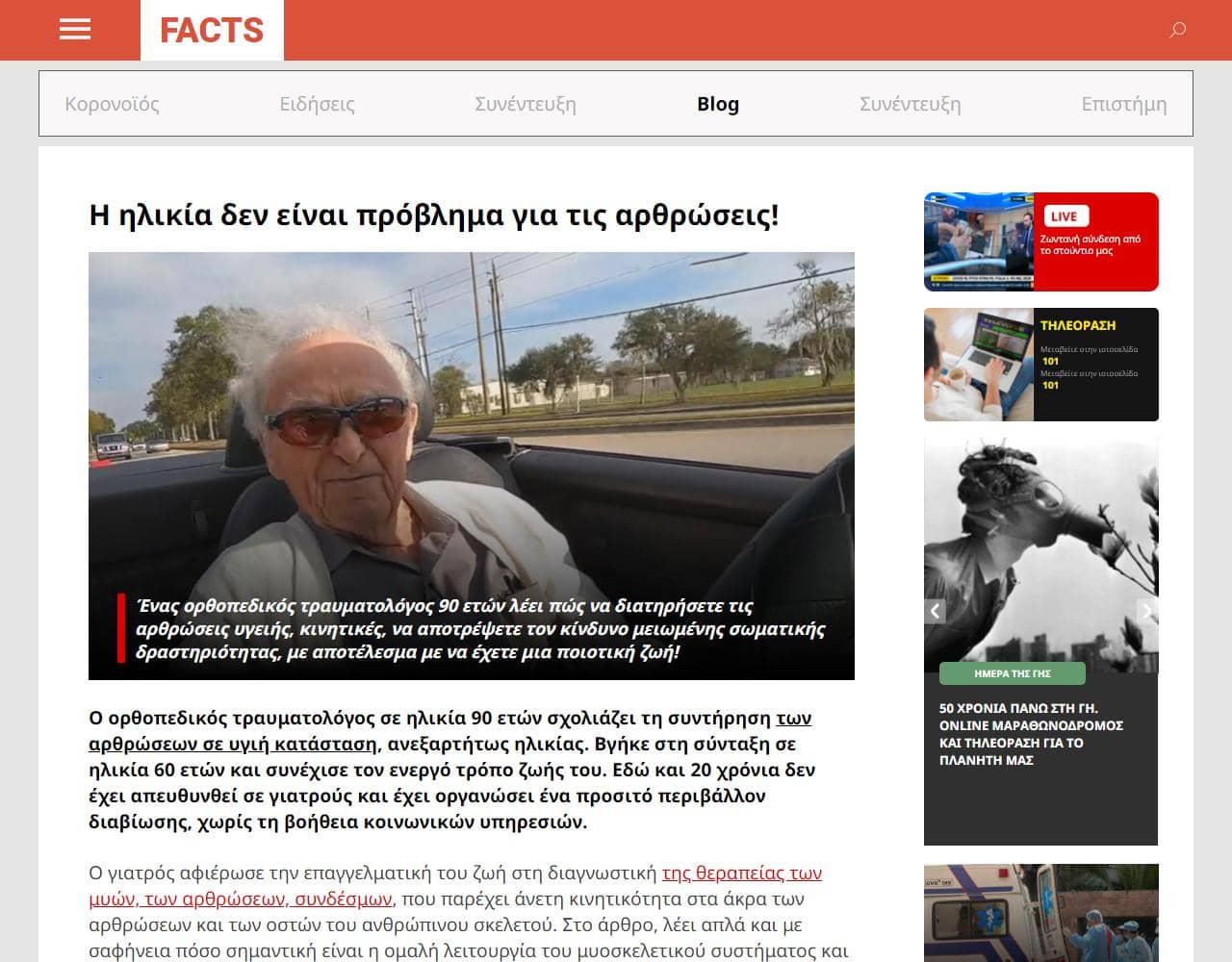1232x962 pixels.
Task: Open the hamburger menu
Action: click(x=75, y=30)
